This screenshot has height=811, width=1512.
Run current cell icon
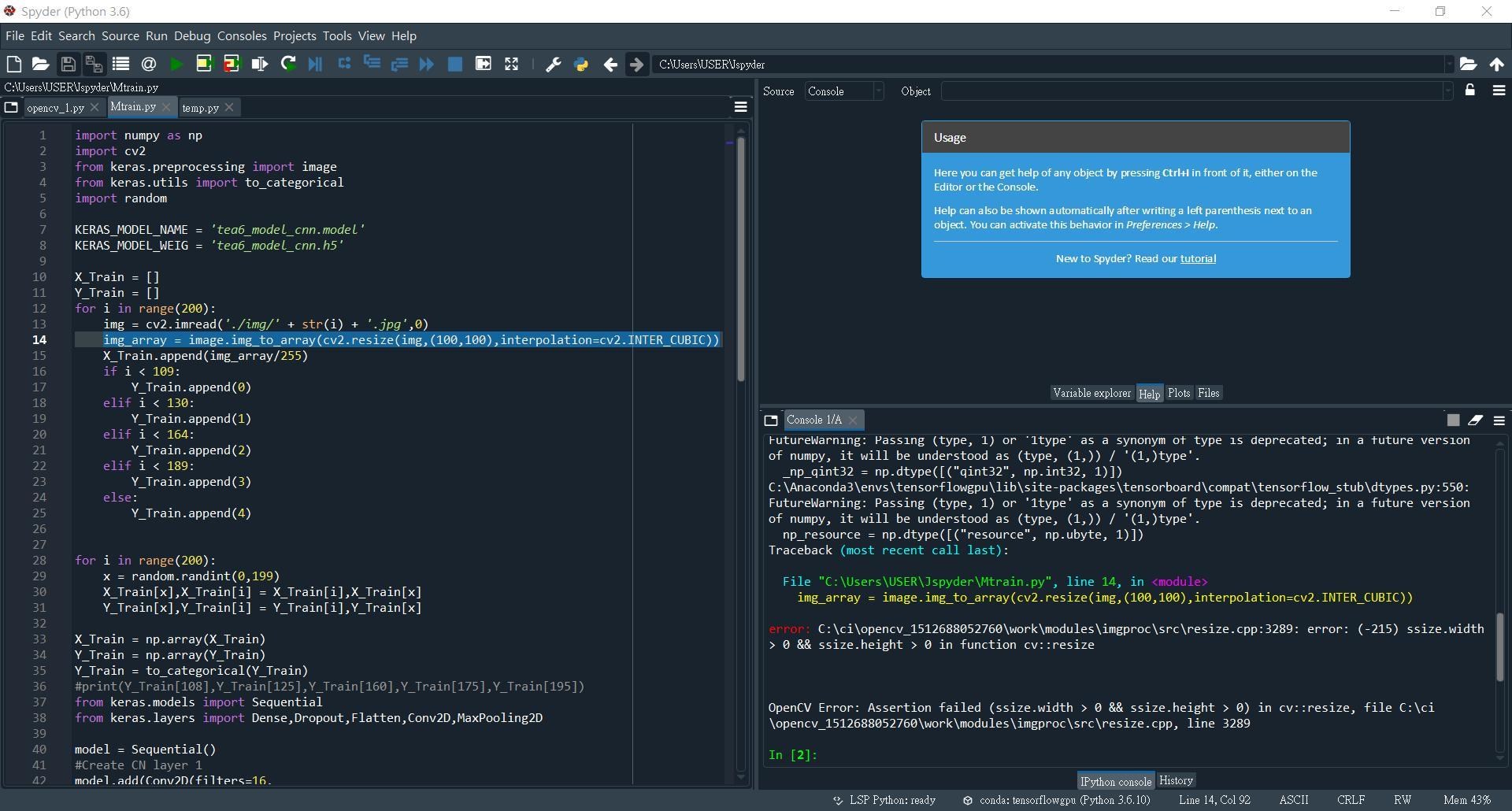point(204,65)
